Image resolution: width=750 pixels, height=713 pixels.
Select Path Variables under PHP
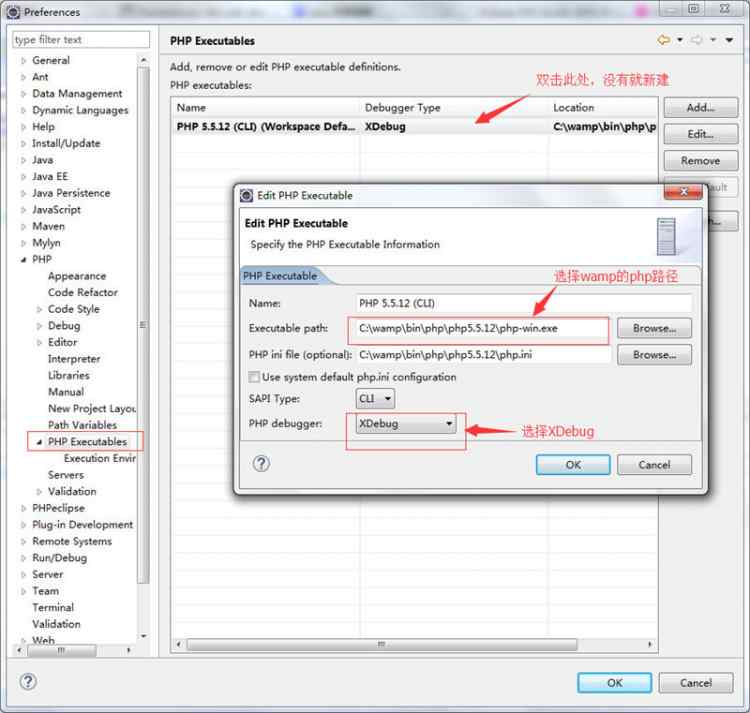click(82, 425)
